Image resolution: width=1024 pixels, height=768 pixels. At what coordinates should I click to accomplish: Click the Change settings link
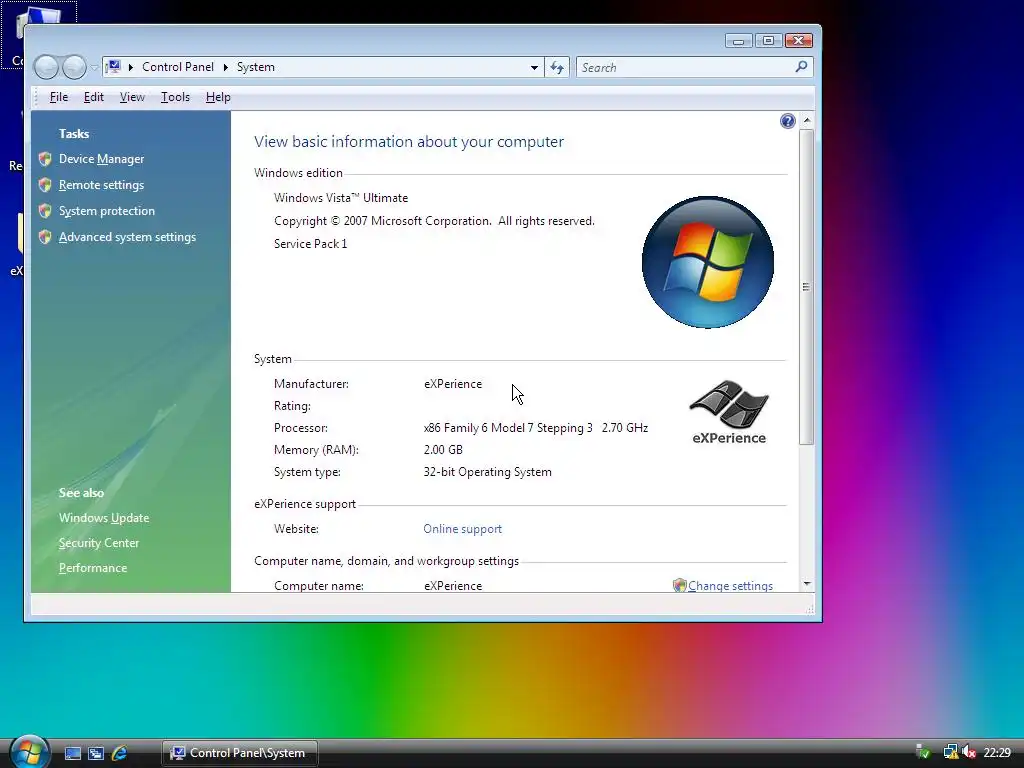click(730, 586)
